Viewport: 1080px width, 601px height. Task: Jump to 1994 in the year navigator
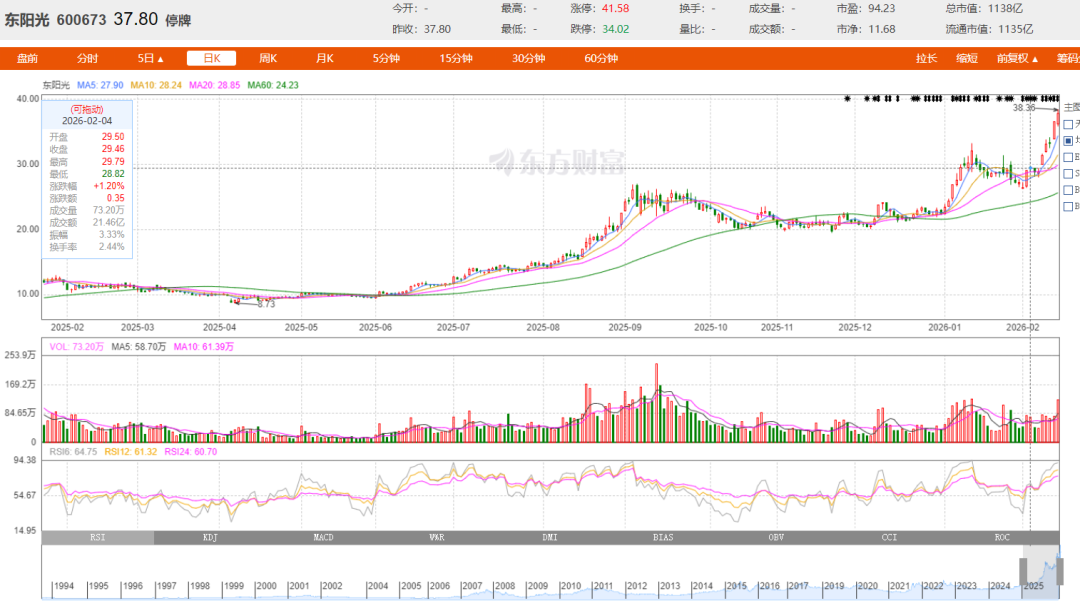(x=63, y=586)
